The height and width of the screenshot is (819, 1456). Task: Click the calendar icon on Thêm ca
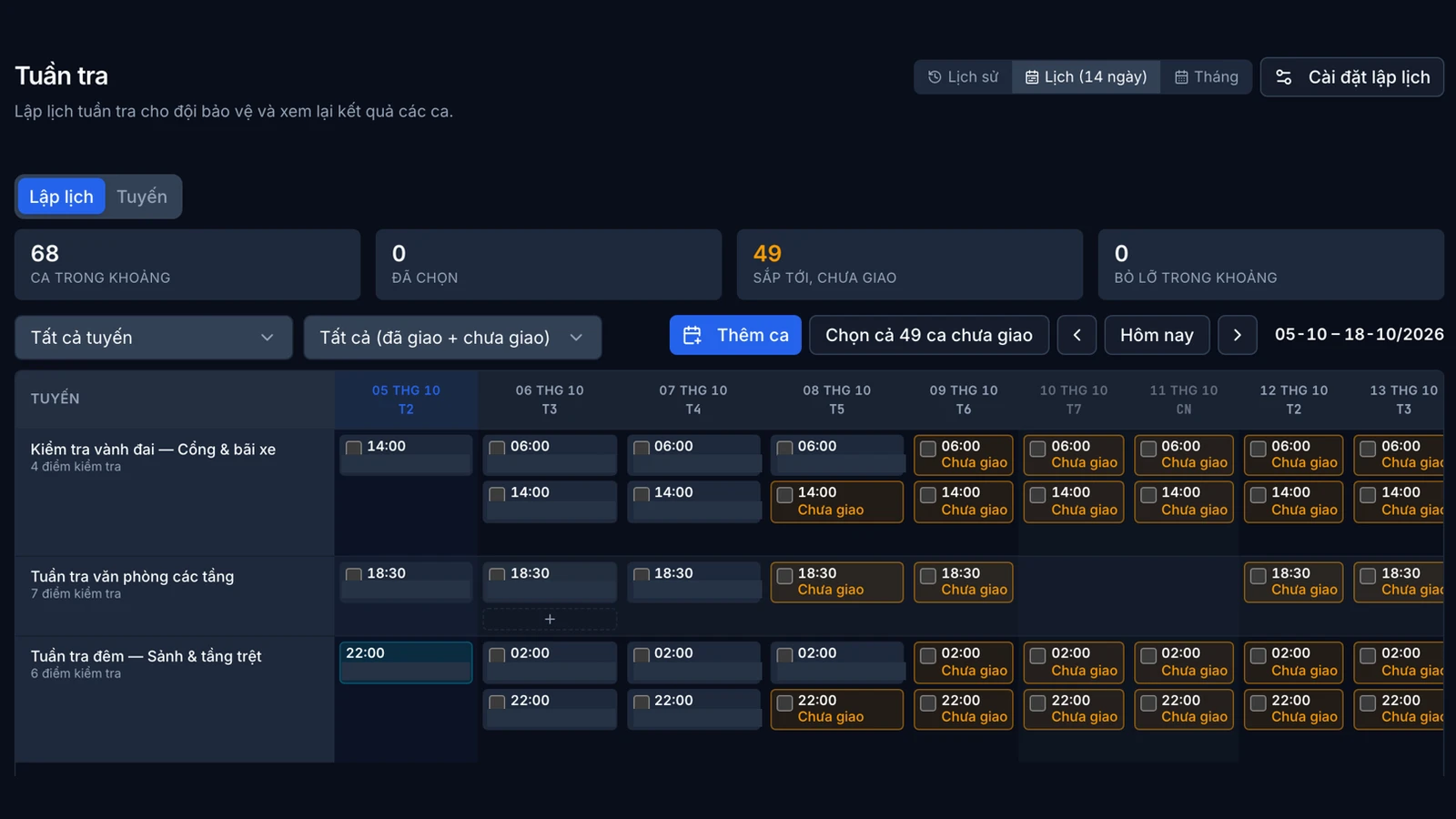693,335
